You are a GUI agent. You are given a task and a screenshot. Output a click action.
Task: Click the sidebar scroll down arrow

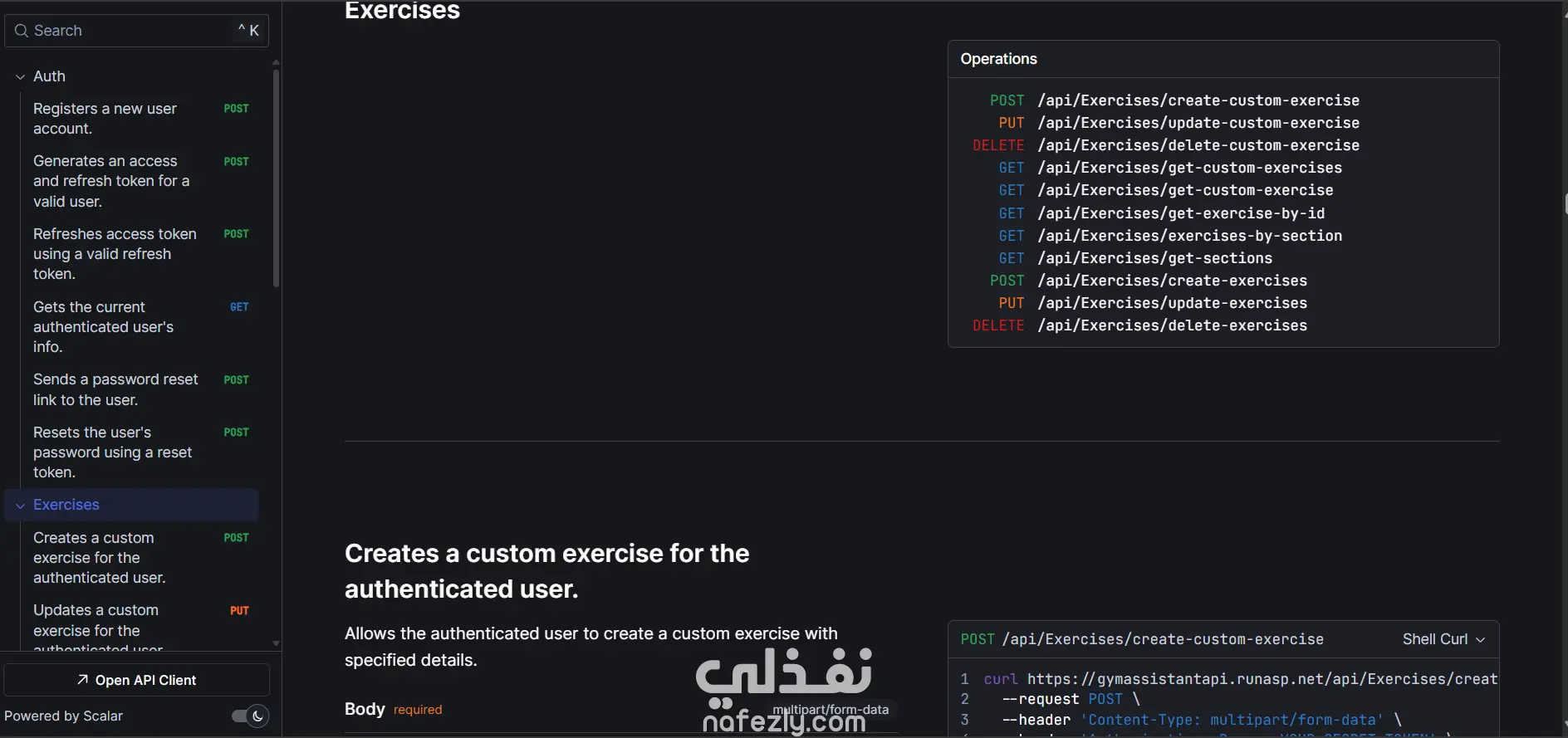276,643
